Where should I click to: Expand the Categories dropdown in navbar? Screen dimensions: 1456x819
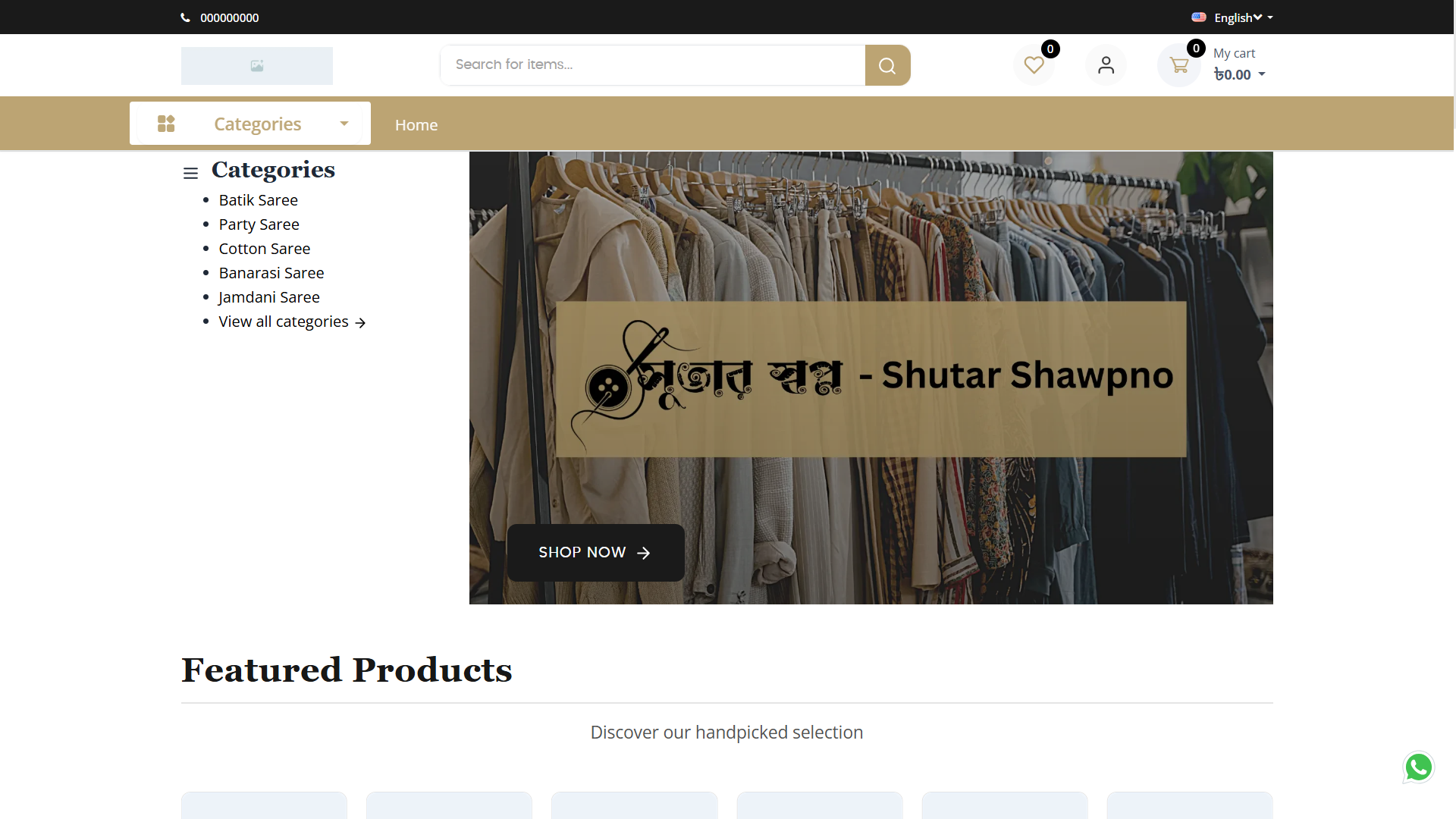250,124
